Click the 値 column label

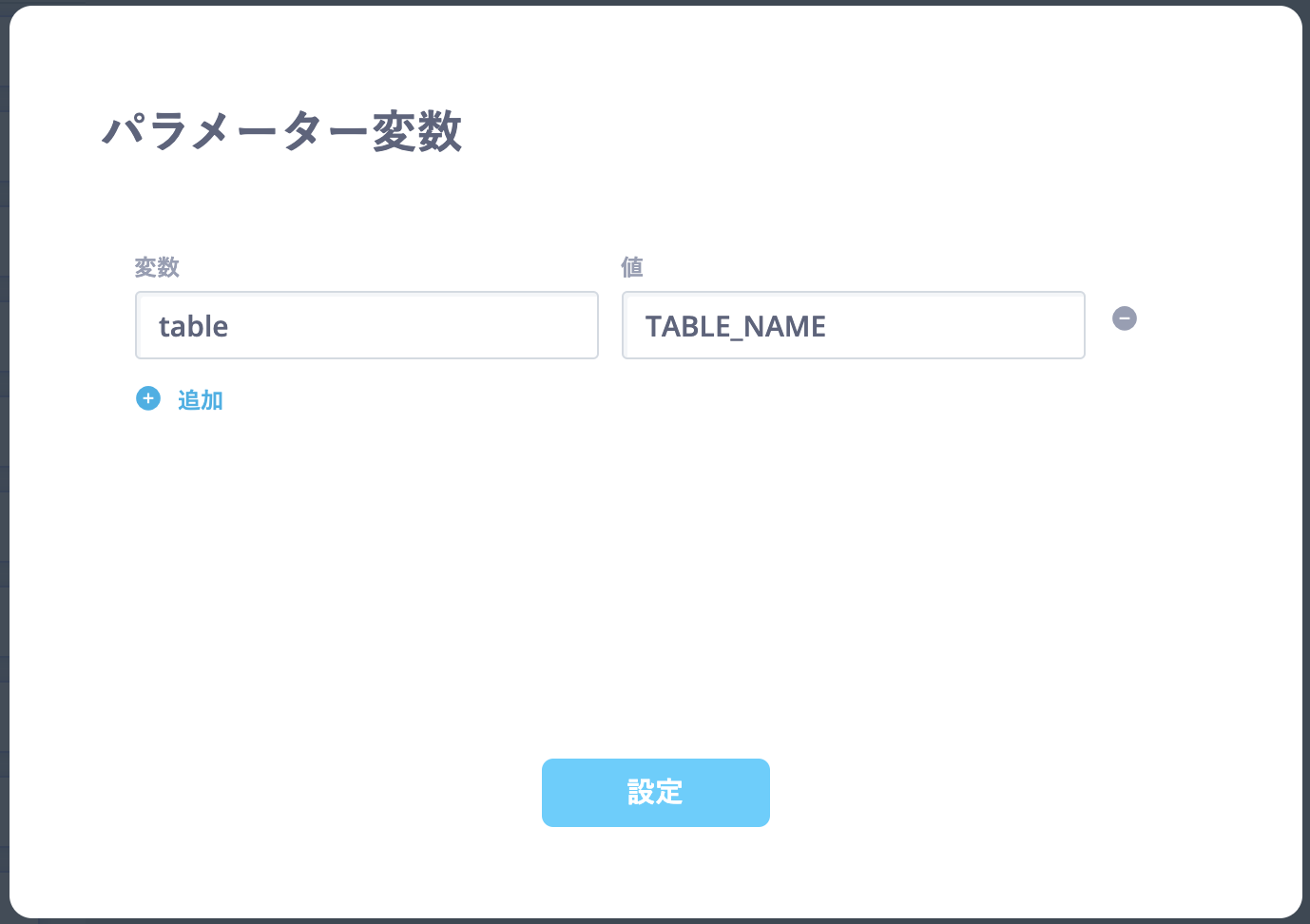632,267
